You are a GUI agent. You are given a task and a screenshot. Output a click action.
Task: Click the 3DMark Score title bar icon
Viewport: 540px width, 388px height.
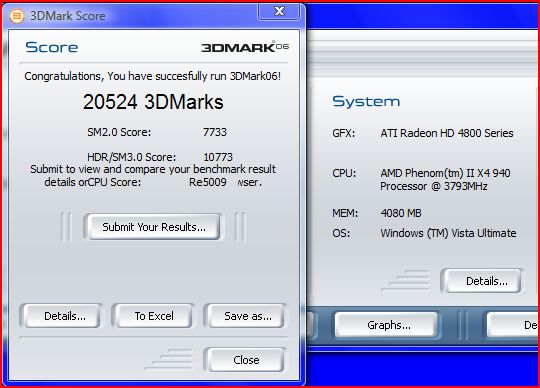coord(17,16)
